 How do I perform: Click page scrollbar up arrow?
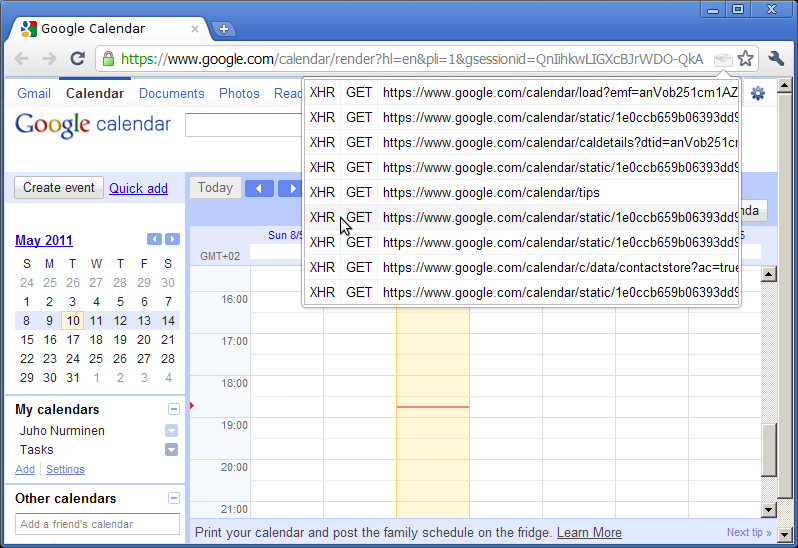(x=784, y=85)
